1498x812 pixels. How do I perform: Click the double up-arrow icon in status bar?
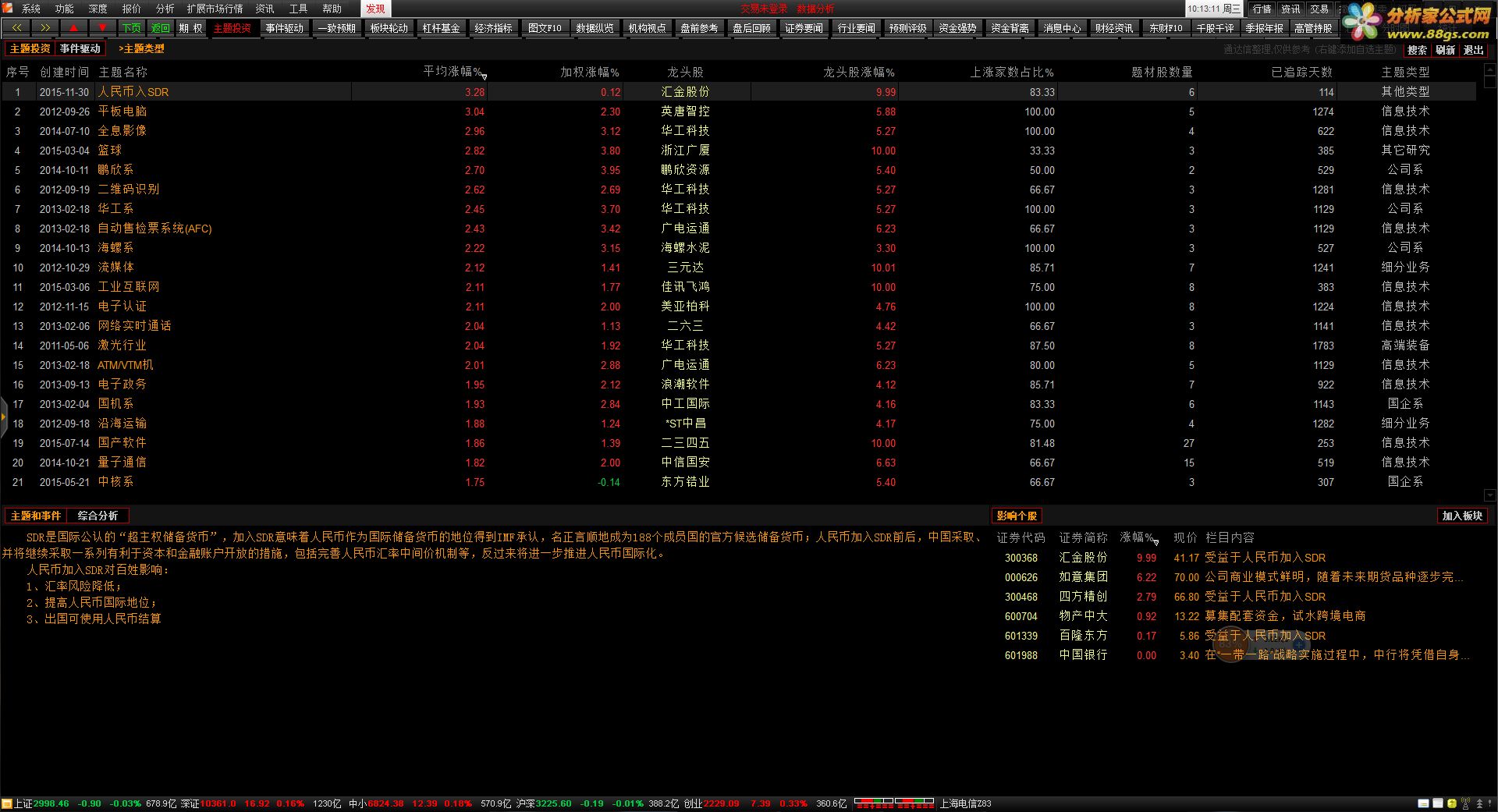point(1479,803)
